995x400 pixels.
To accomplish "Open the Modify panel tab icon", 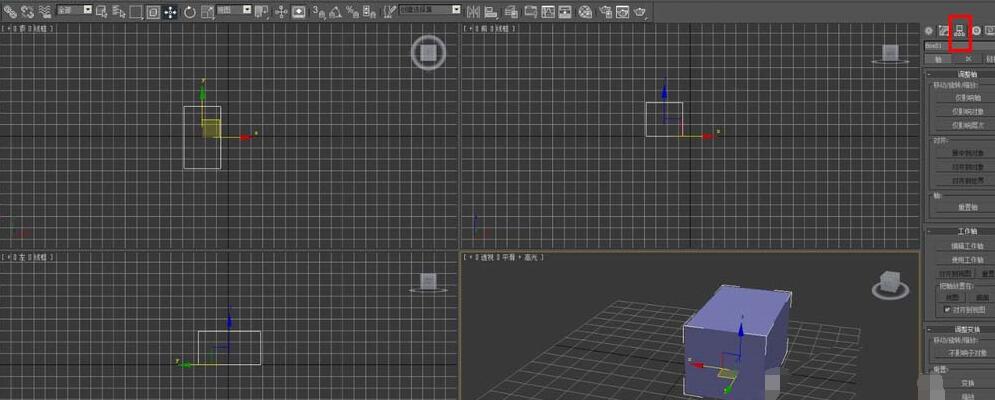I will coord(943,30).
